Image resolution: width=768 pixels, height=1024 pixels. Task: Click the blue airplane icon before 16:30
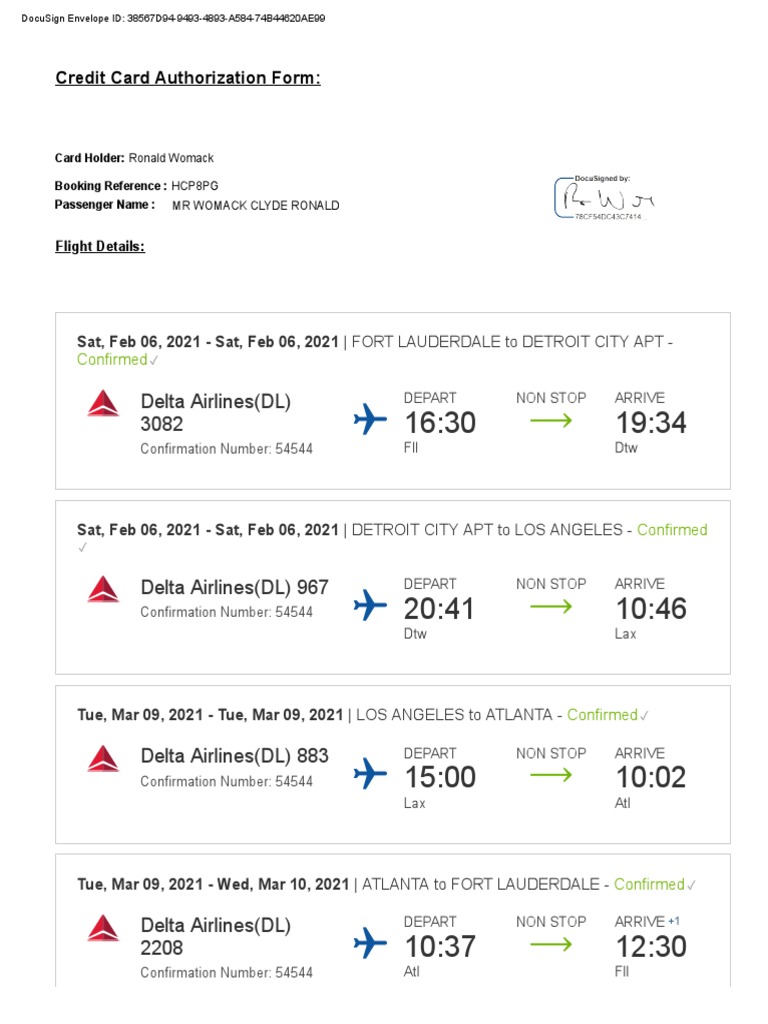click(370, 420)
